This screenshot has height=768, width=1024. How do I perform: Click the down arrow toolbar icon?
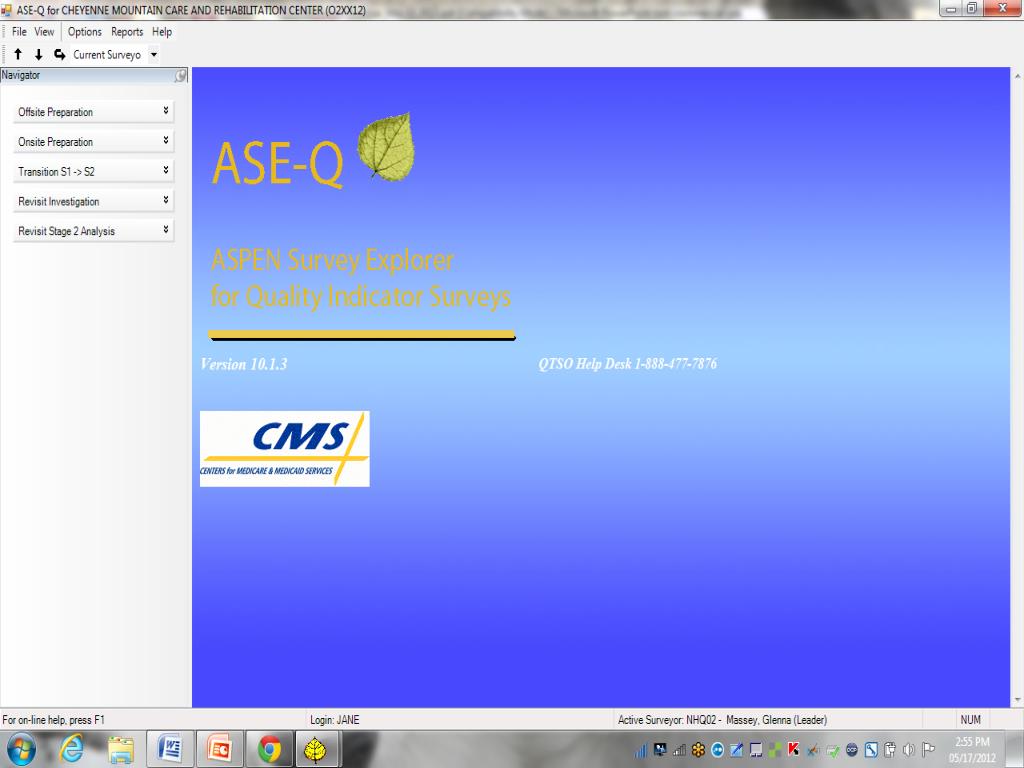(39, 54)
